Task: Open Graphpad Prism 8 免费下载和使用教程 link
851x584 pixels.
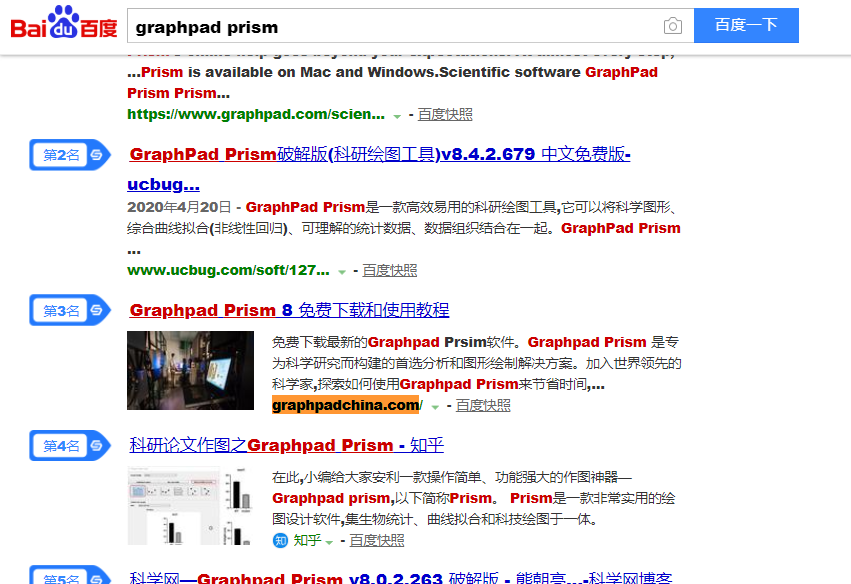Action: coord(289,310)
